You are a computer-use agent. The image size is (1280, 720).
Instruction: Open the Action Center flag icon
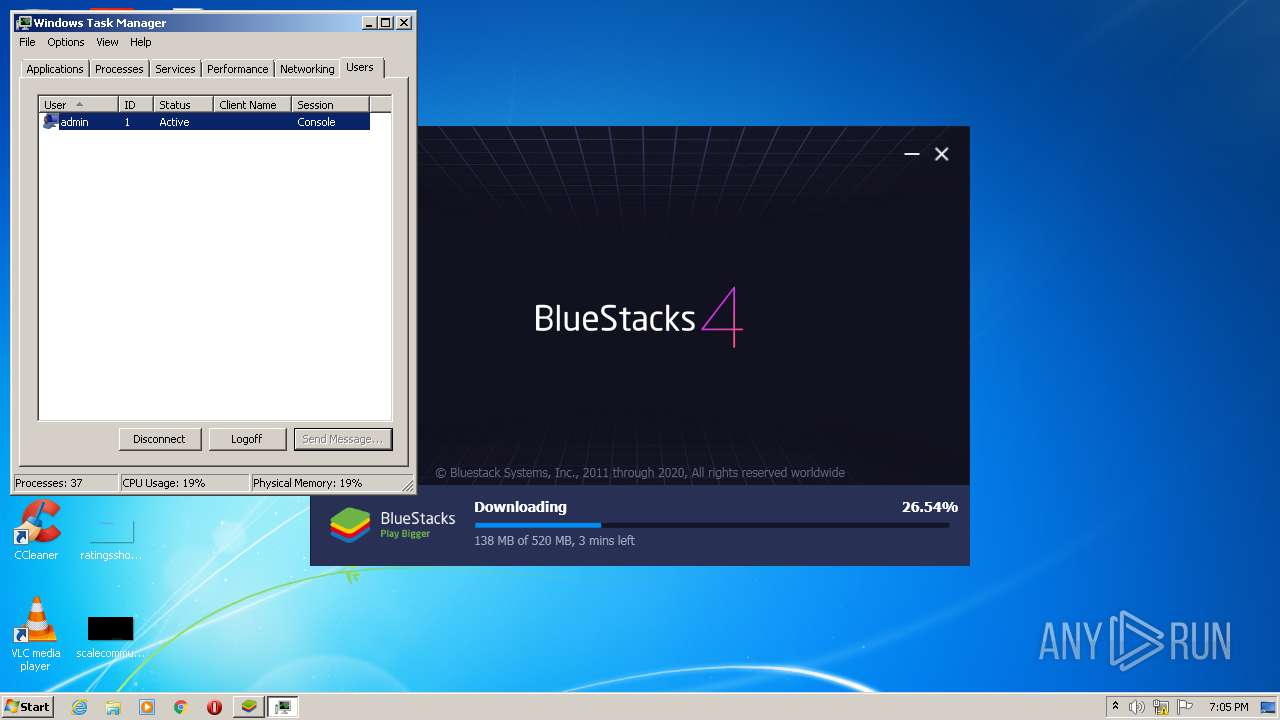coord(1185,707)
